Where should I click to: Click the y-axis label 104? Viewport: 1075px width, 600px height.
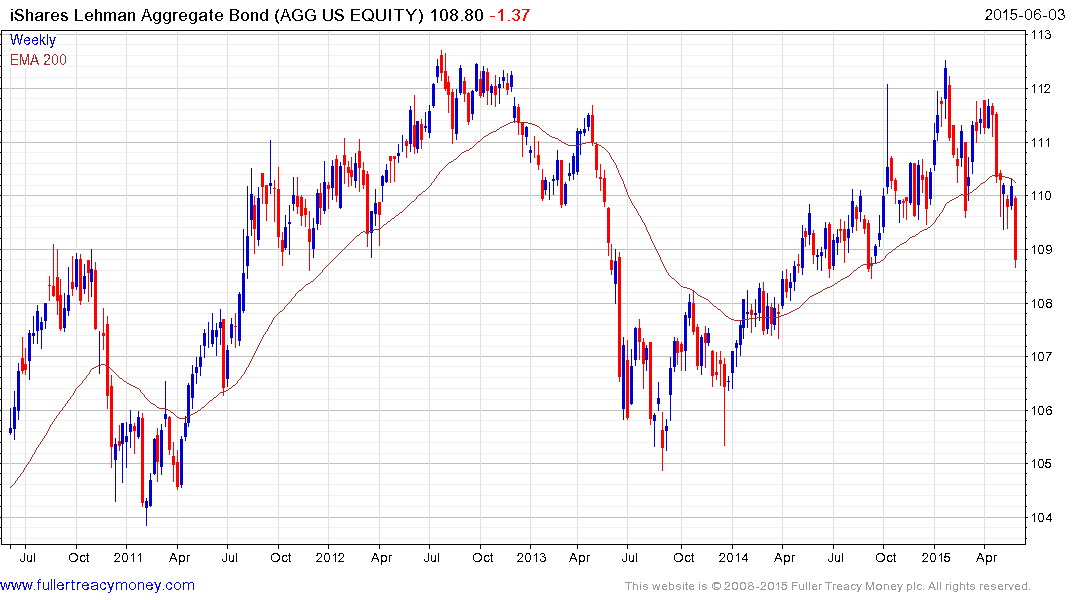[1041, 517]
